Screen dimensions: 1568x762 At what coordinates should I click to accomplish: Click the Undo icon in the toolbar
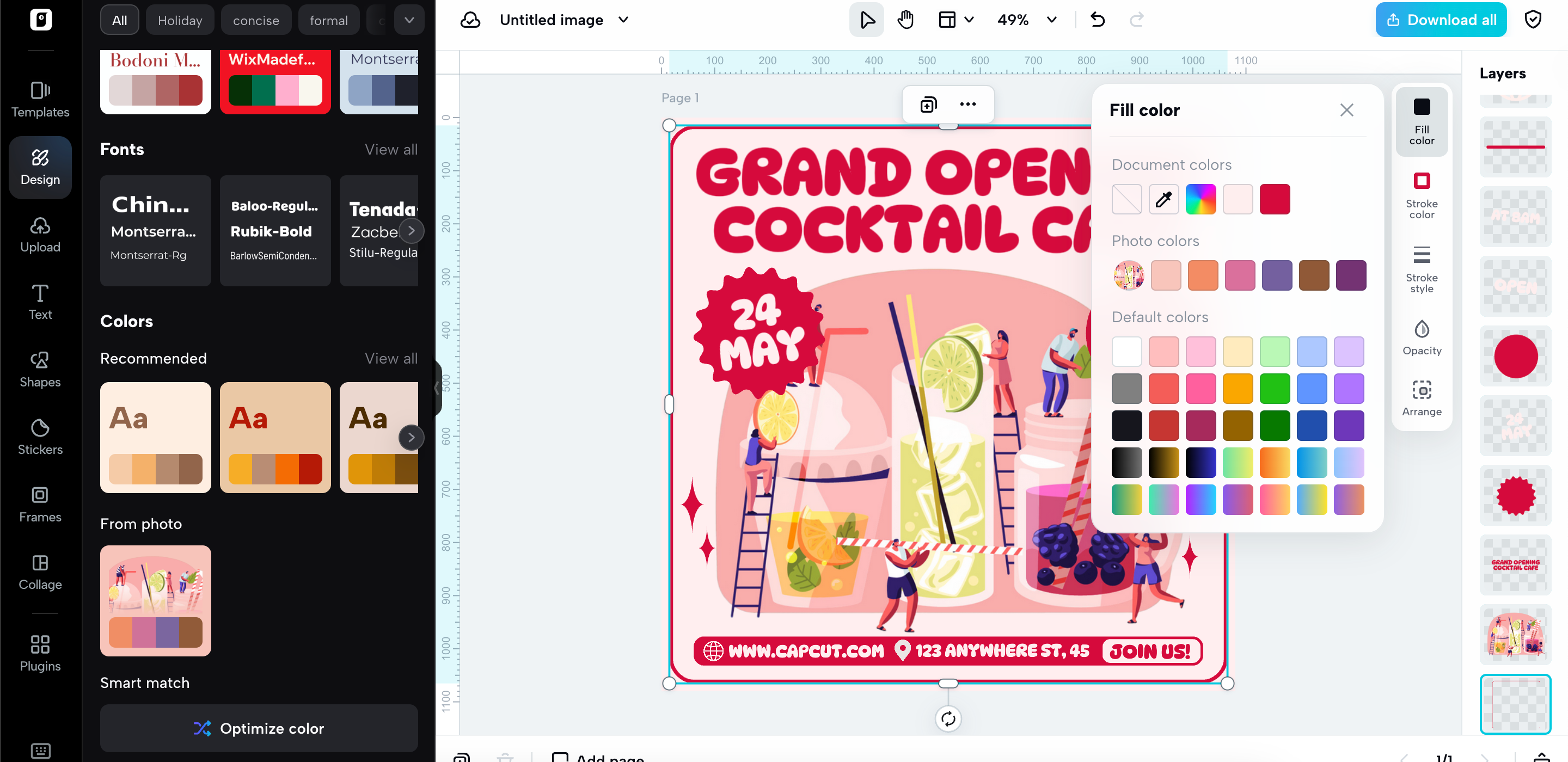coord(1098,19)
